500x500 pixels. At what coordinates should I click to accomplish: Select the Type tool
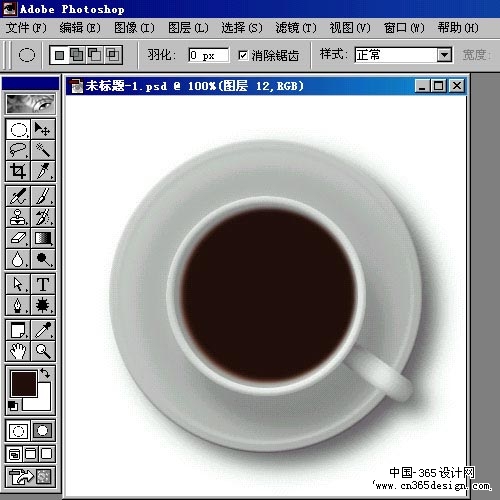pyautogui.click(x=43, y=284)
